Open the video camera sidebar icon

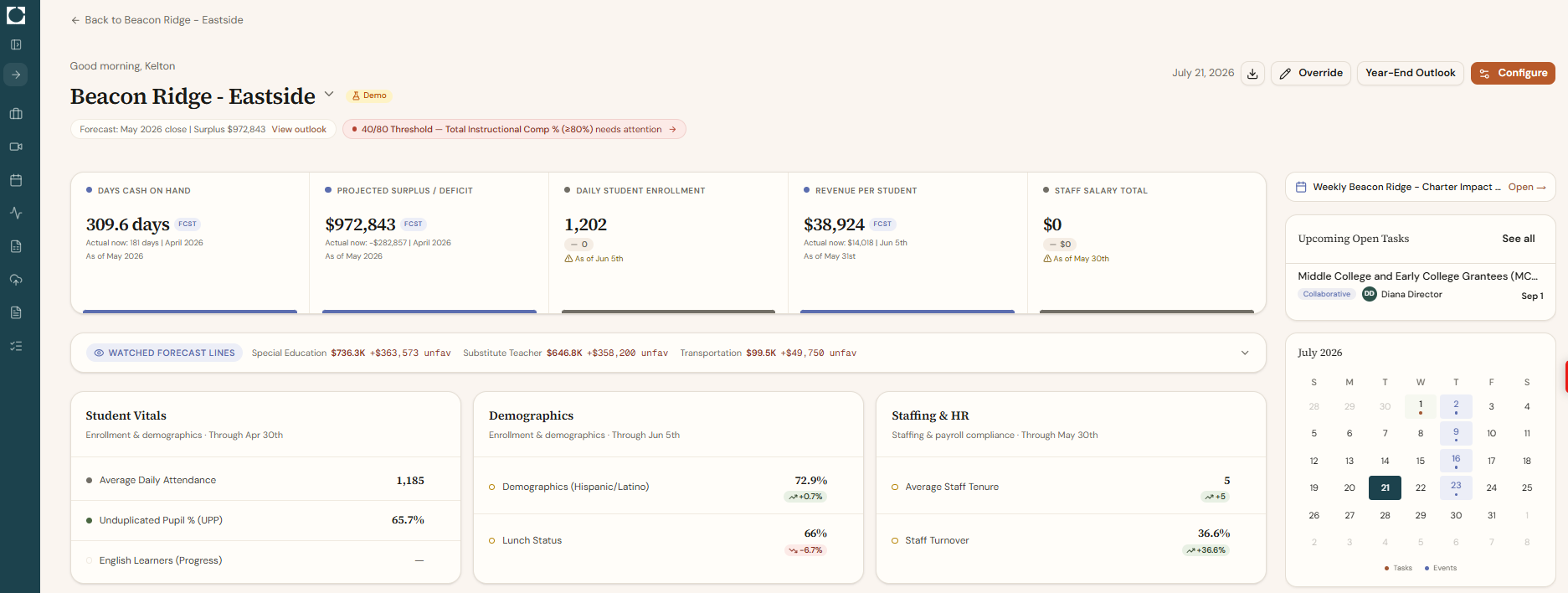pos(16,147)
